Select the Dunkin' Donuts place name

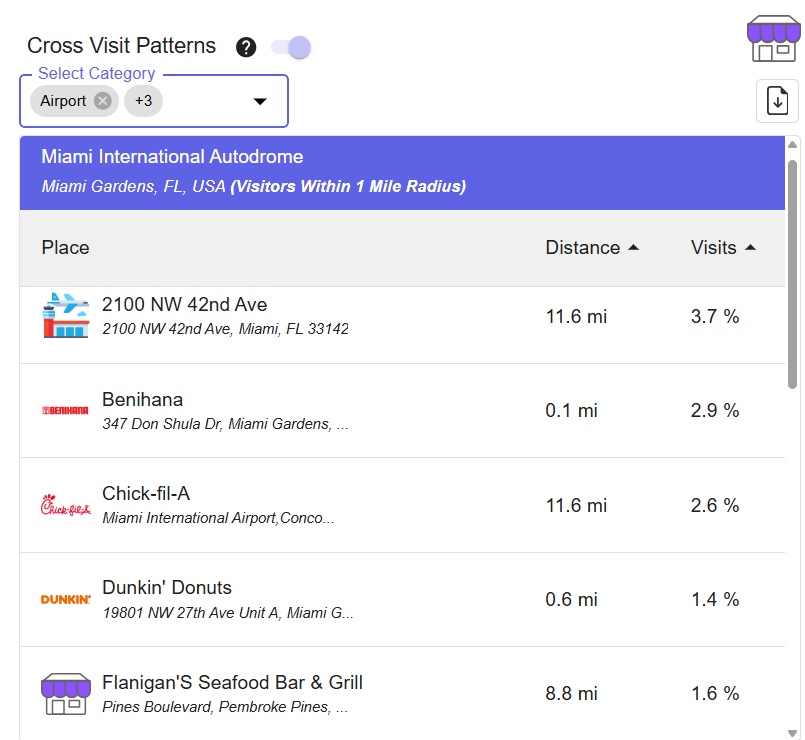[167, 587]
